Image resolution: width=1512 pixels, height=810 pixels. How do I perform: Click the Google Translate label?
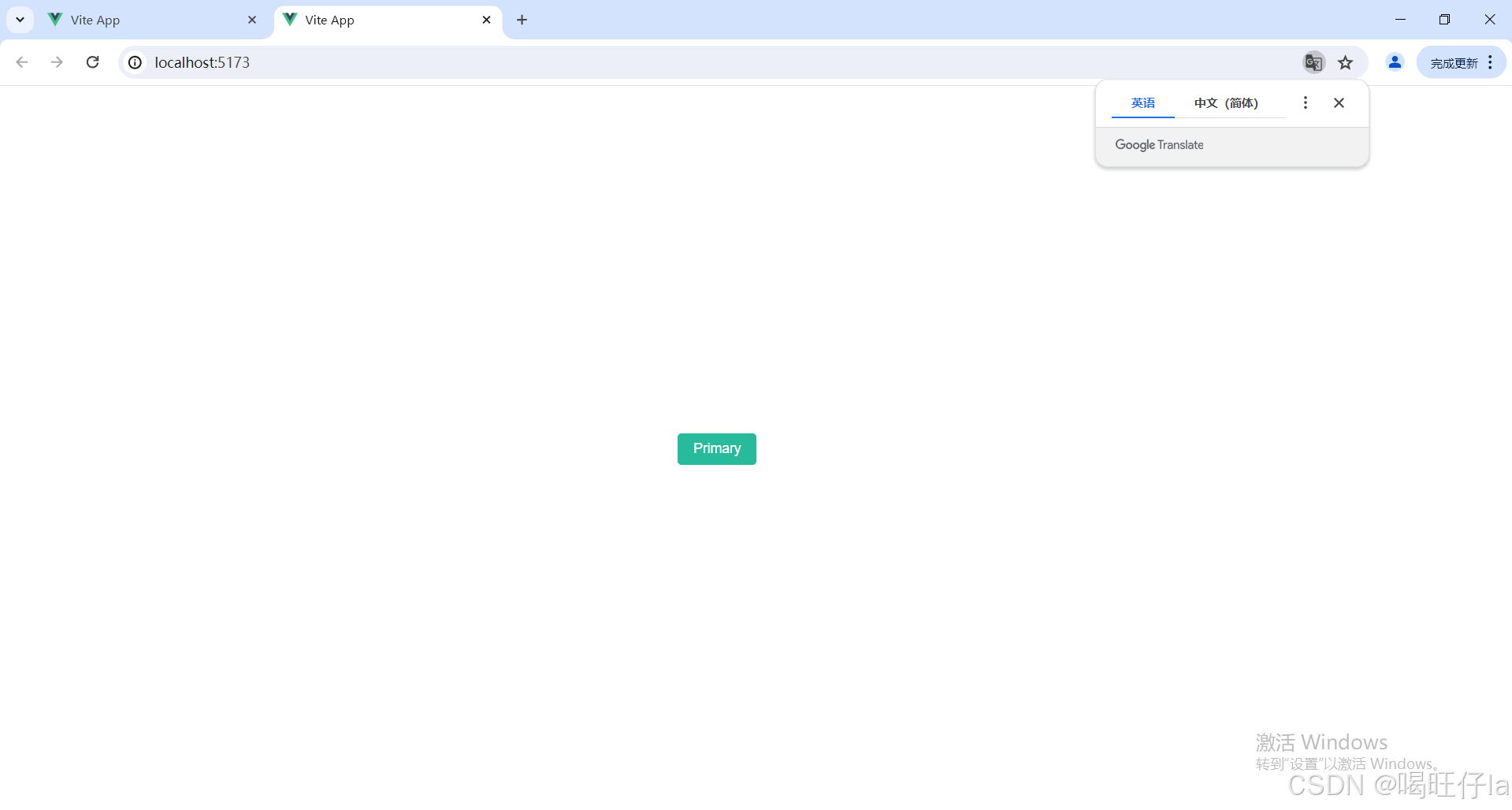(x=1159, y=145)
